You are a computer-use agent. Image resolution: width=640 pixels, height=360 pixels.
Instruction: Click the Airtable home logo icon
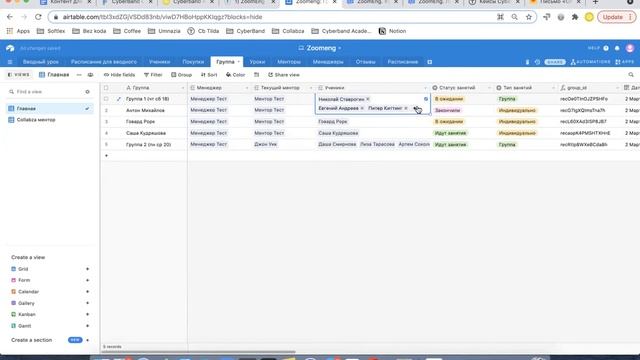(x=10, y=48)
